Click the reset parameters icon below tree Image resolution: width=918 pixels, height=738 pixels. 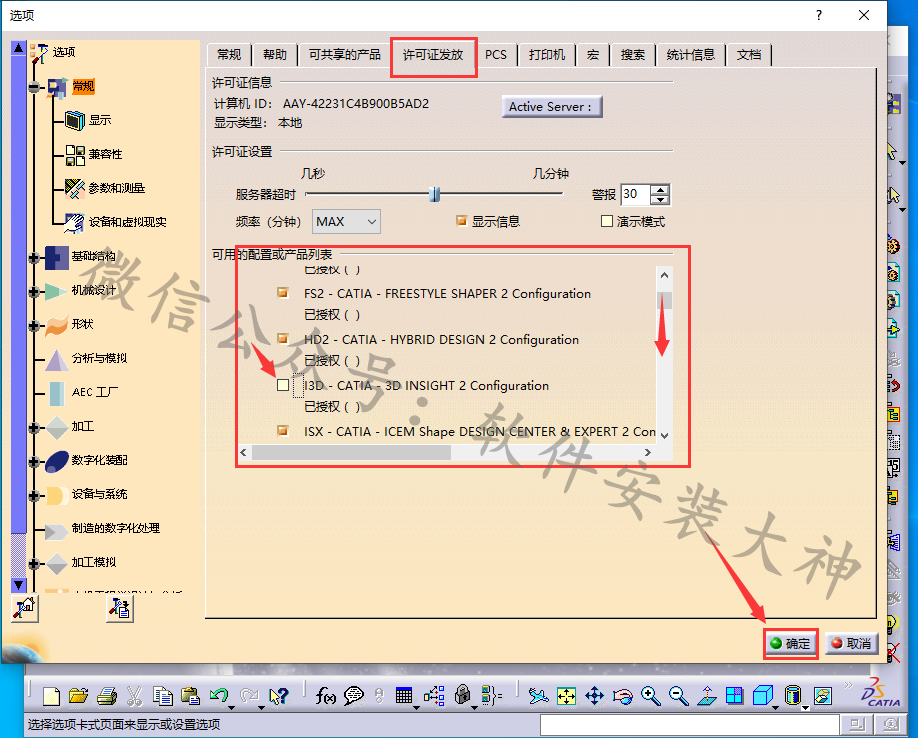click(25, 609)
